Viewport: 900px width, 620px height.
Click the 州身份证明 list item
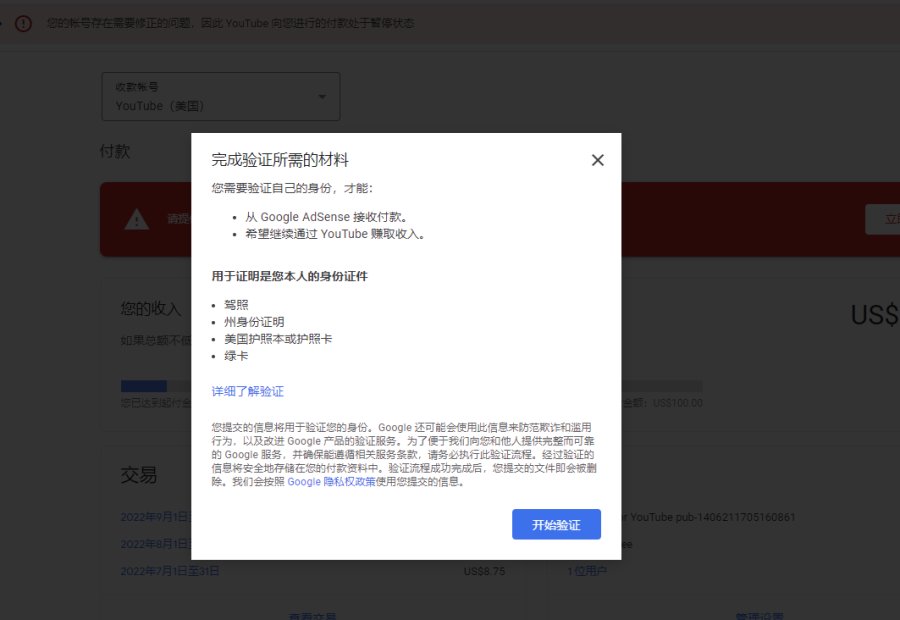(254, 322)
